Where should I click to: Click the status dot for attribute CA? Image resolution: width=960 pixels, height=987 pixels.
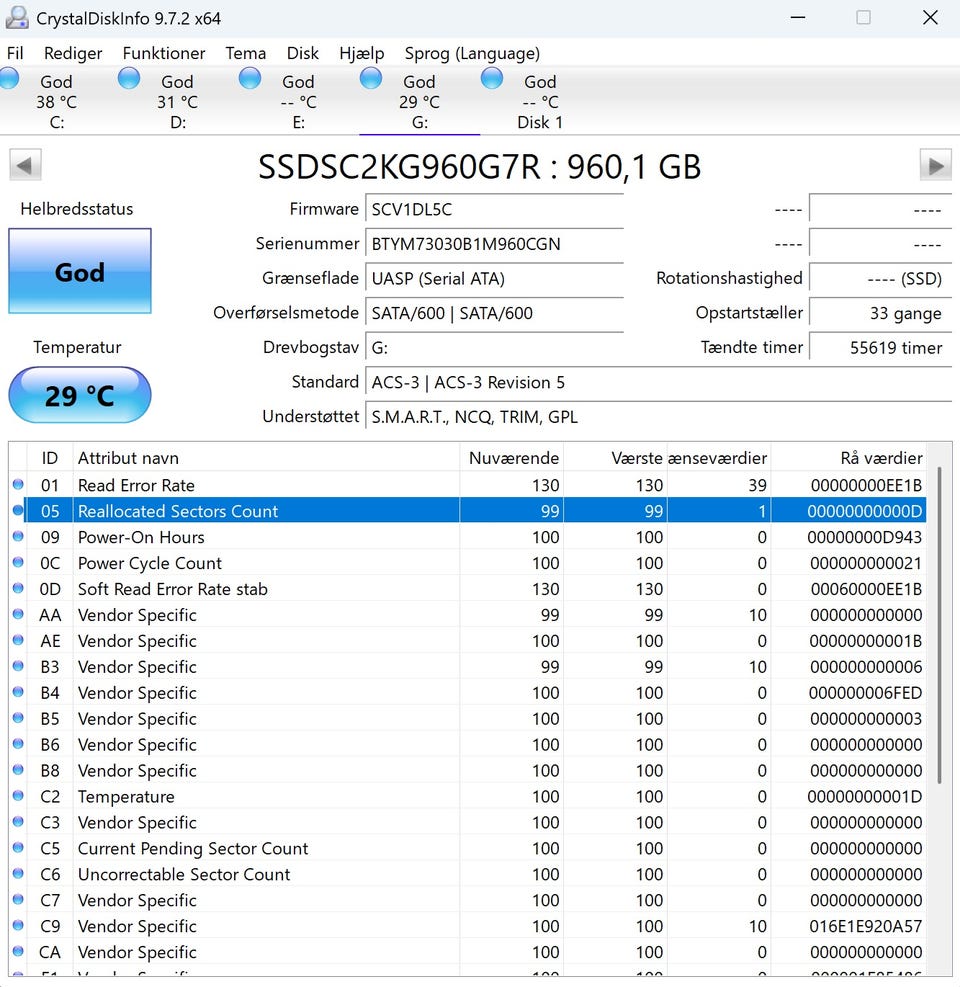pyautogui.click(x=18, y=951)
